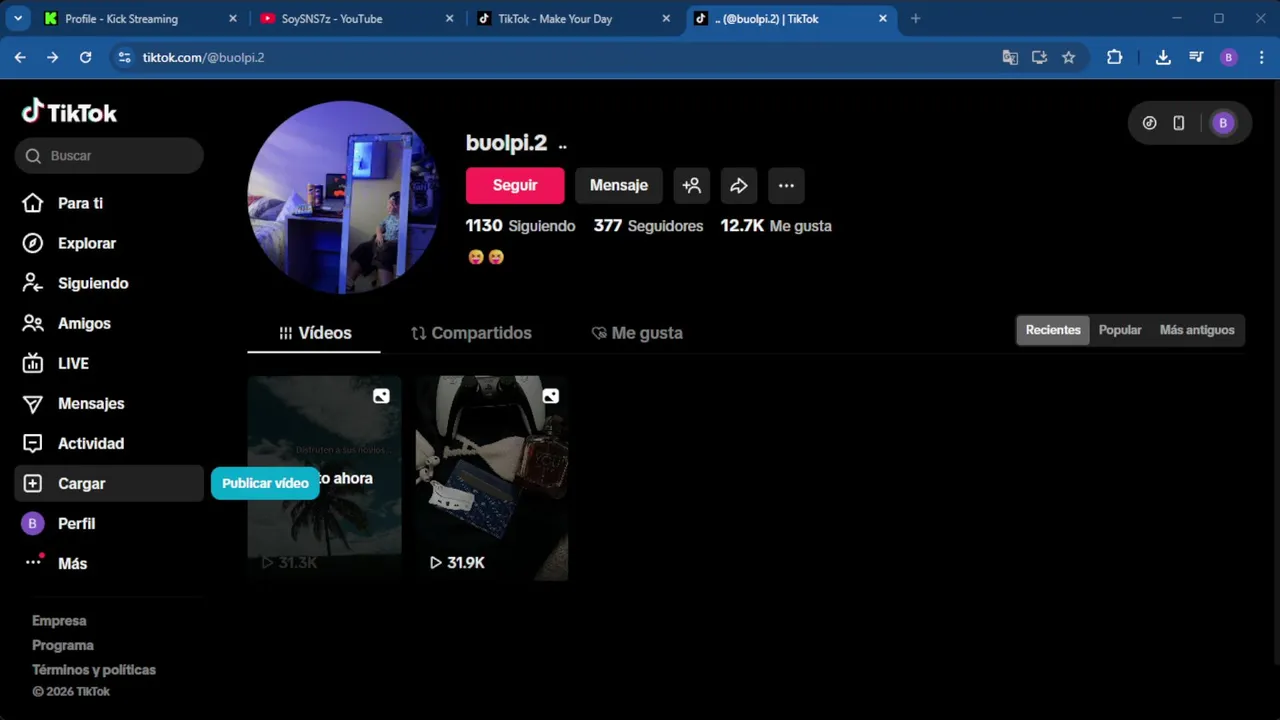Viewport: 1280px width, 720px height.
Task: Click the address bar URL
Action: pyautogui.click(x=203, y=58)
